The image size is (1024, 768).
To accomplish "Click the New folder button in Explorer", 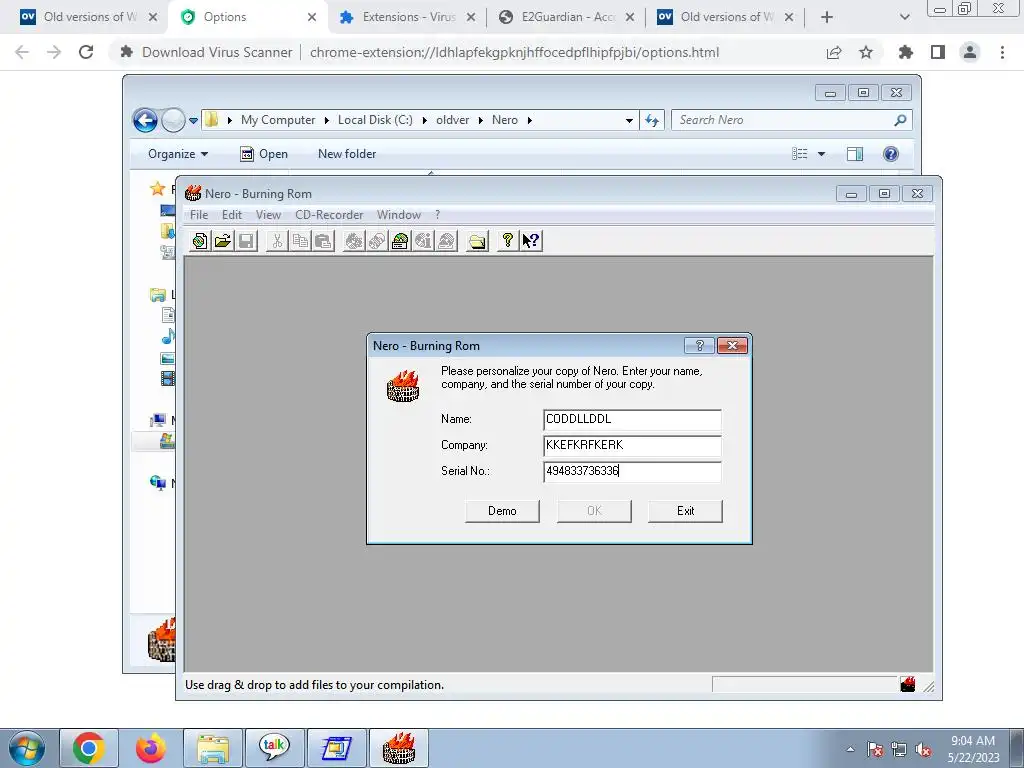I will 347,153.
